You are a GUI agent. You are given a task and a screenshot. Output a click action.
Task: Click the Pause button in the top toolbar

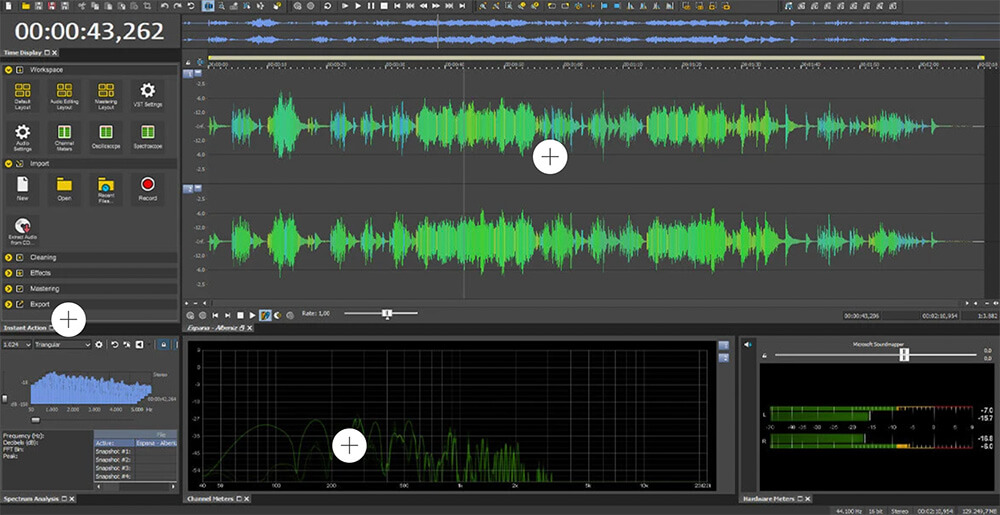(371, 6)
